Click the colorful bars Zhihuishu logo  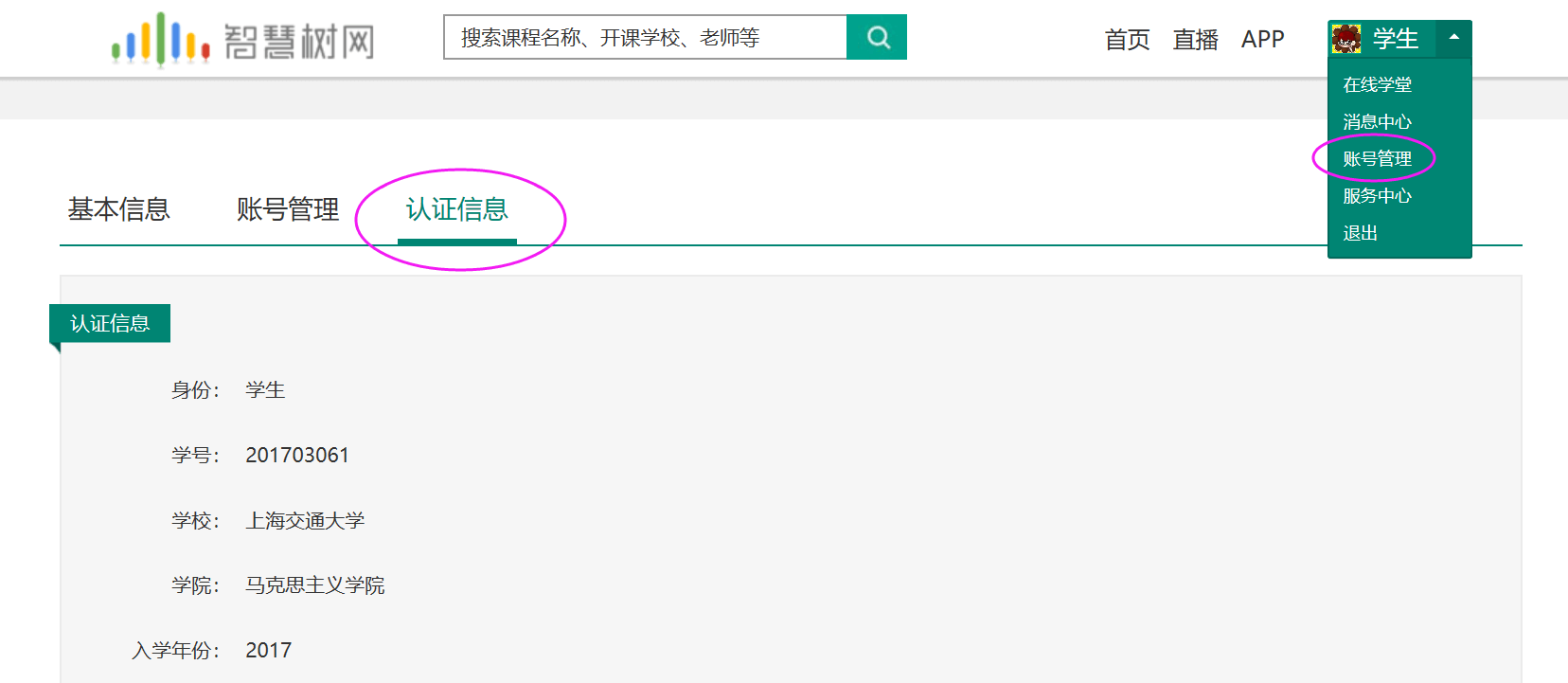tap(161, 40)
